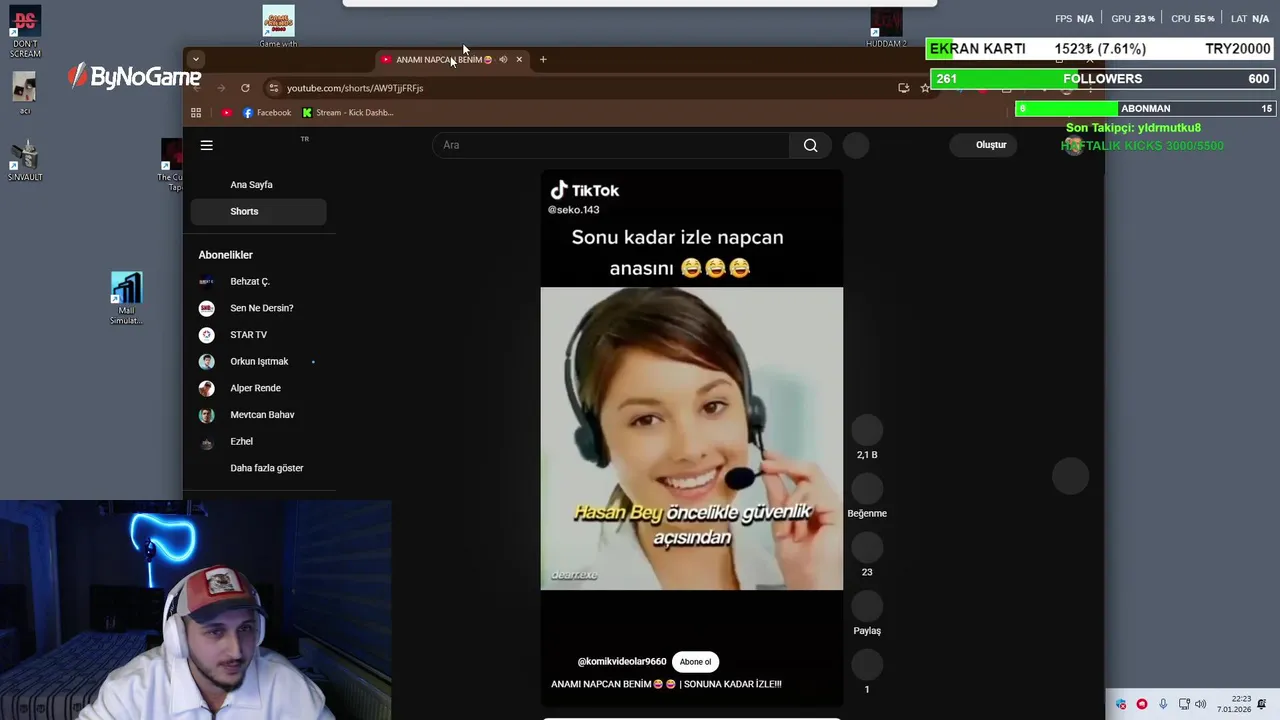Share the short via 'Paylaş' button
The width and height of the screenshot is (1280, 720).
pos(867,606)
